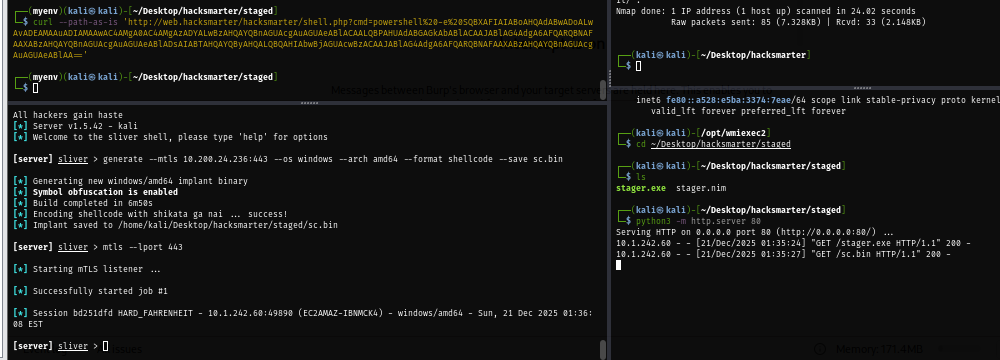Viewport: 1000px width, 360px height.
Task: Click the 'inet6 fe80::a528' address line
Action: tap(818, 100)
